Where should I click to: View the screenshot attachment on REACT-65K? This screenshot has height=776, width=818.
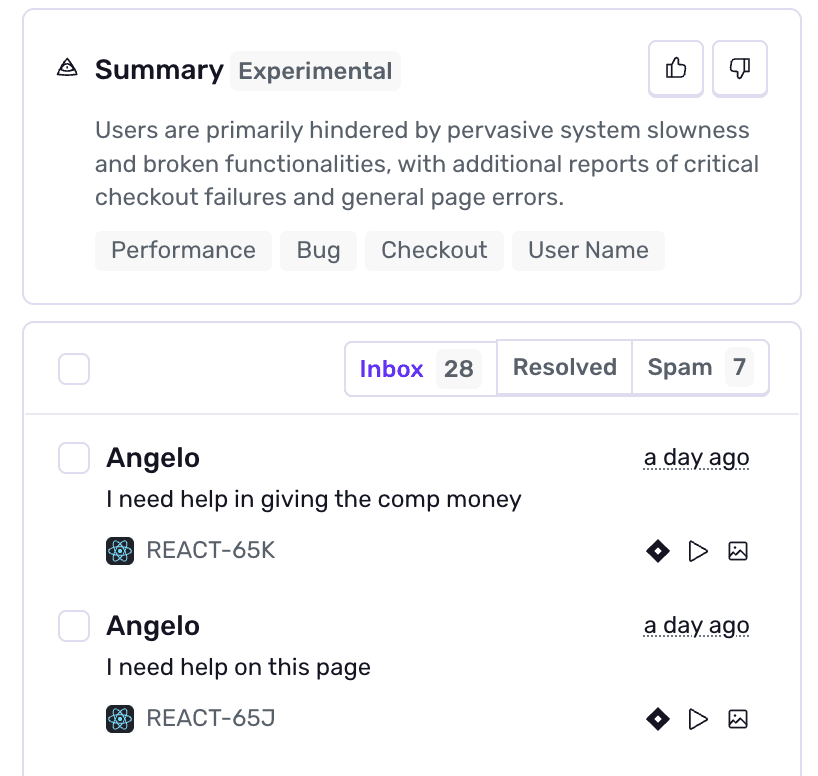click(738, 551)
